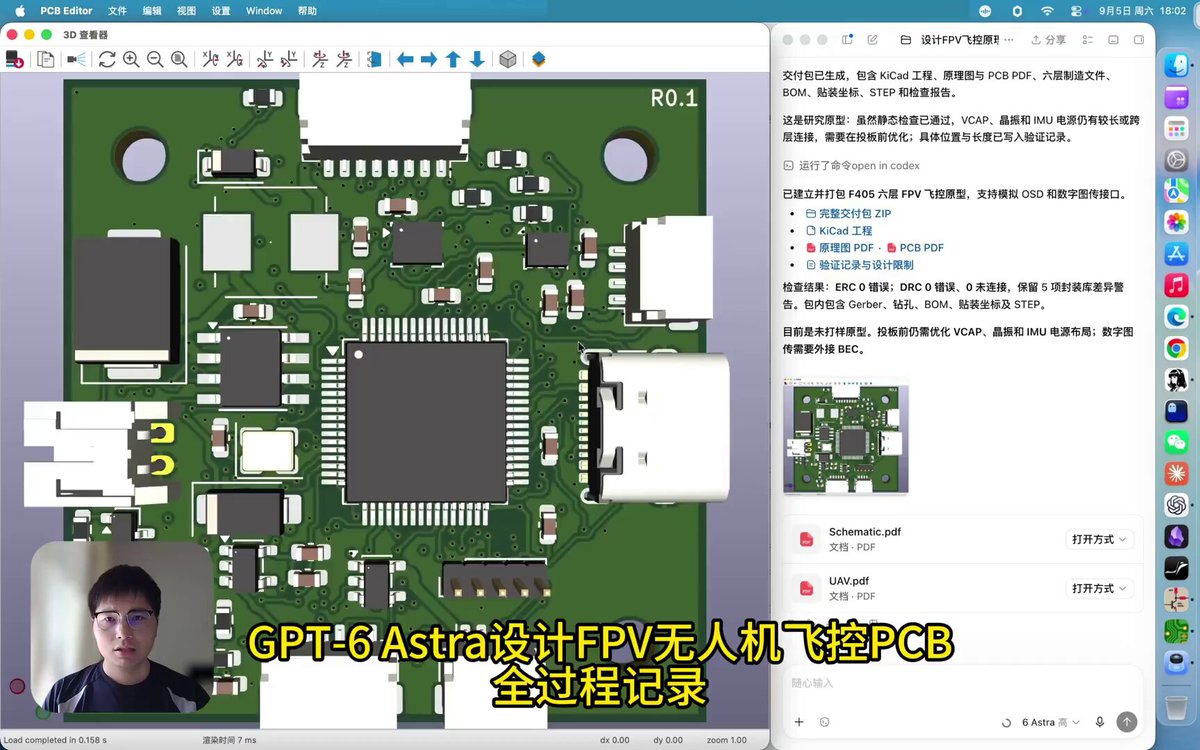The width and height of the screenshot is (1200, 750).
Task: Open the 编辑 menu
Action: pos(152,10)
